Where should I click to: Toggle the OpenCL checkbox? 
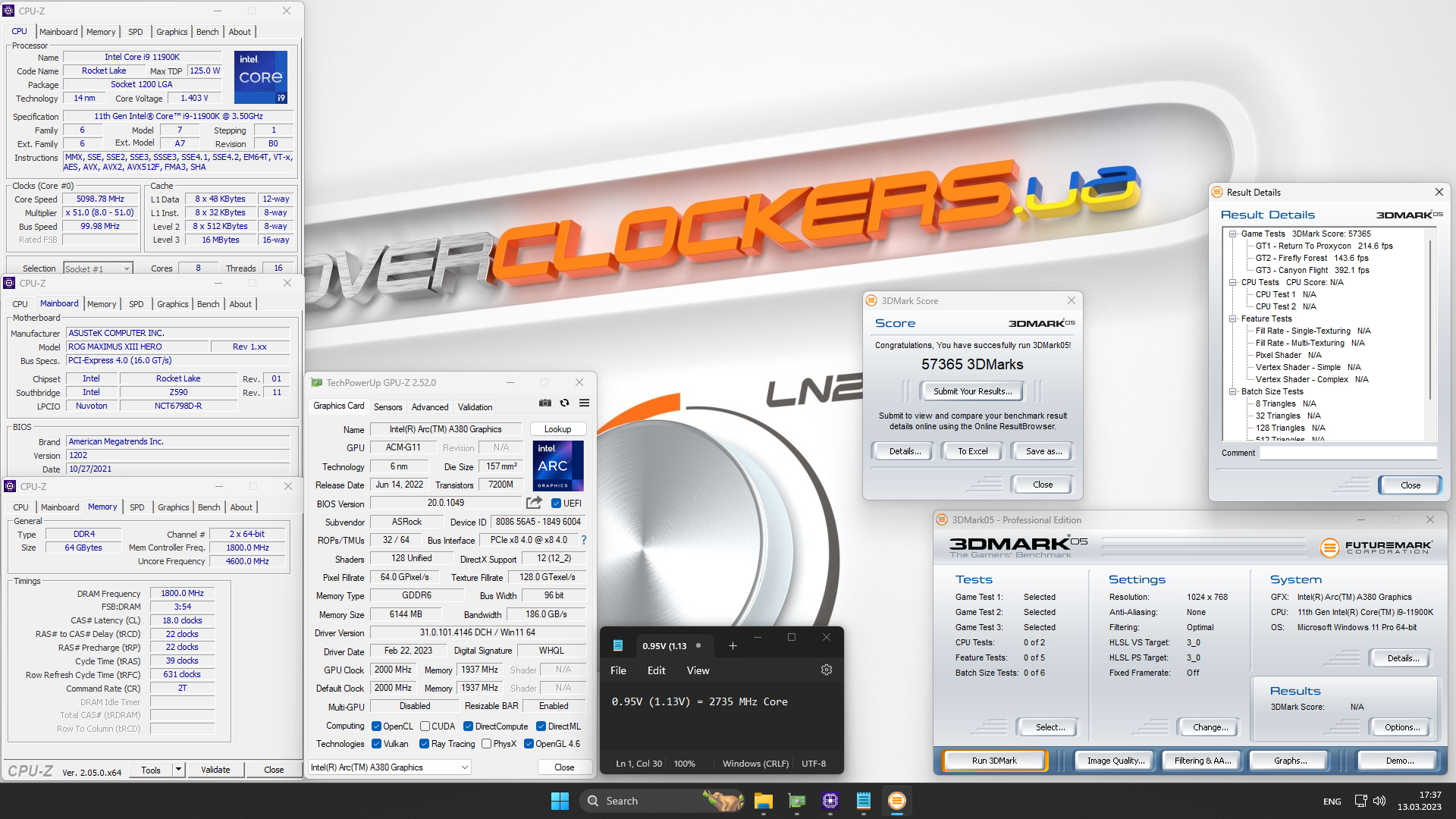[376, 726]
